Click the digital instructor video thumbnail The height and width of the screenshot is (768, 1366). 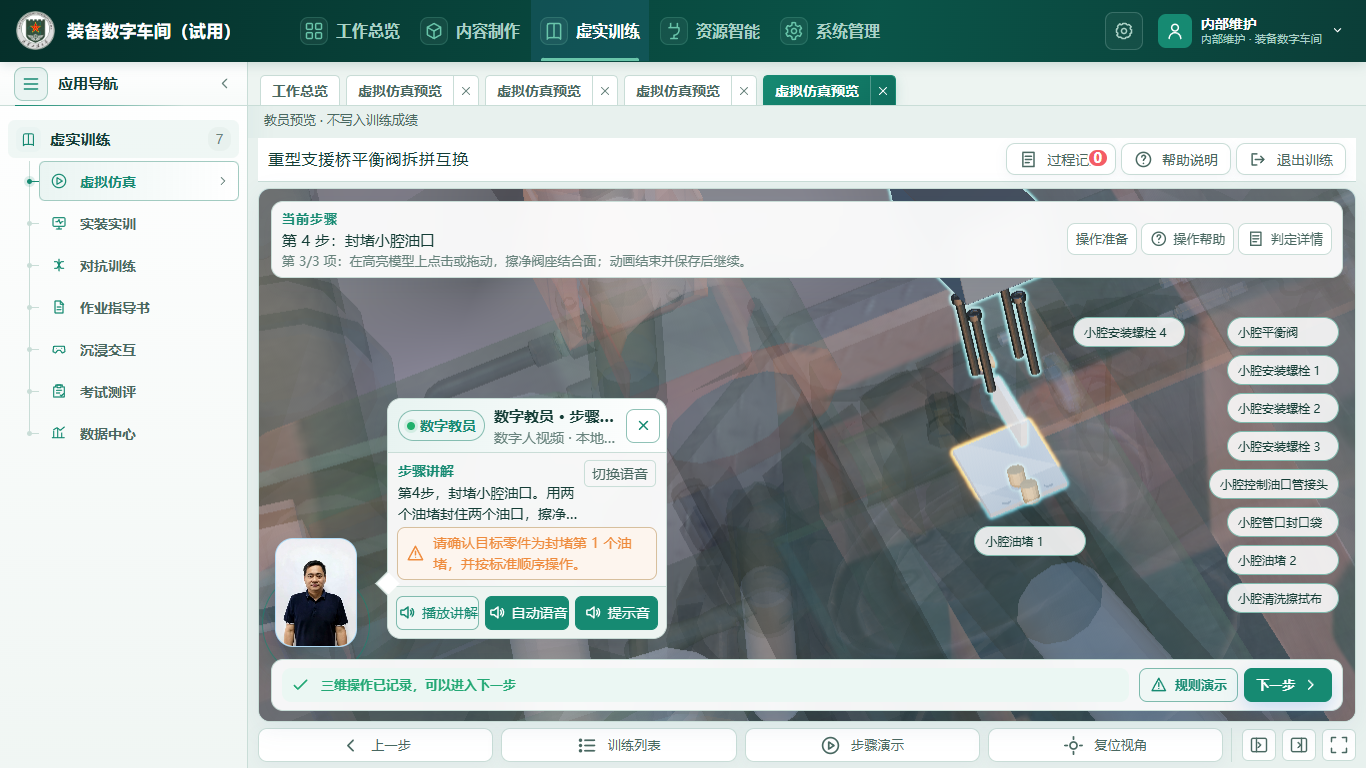(316, 593)
